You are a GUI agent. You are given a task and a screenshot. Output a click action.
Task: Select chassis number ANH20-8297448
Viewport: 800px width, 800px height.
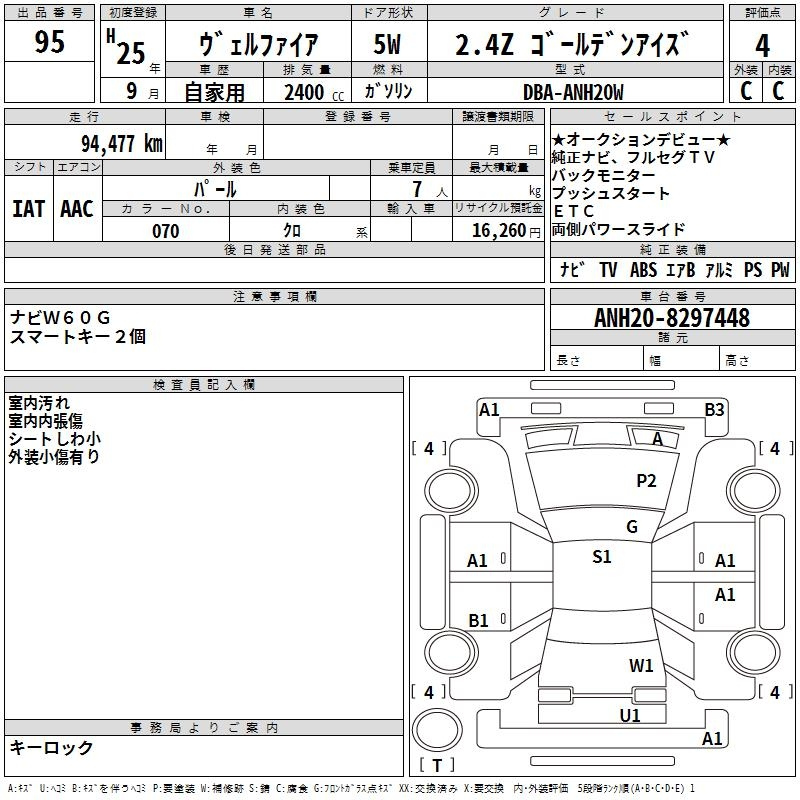tap(671, 318)
